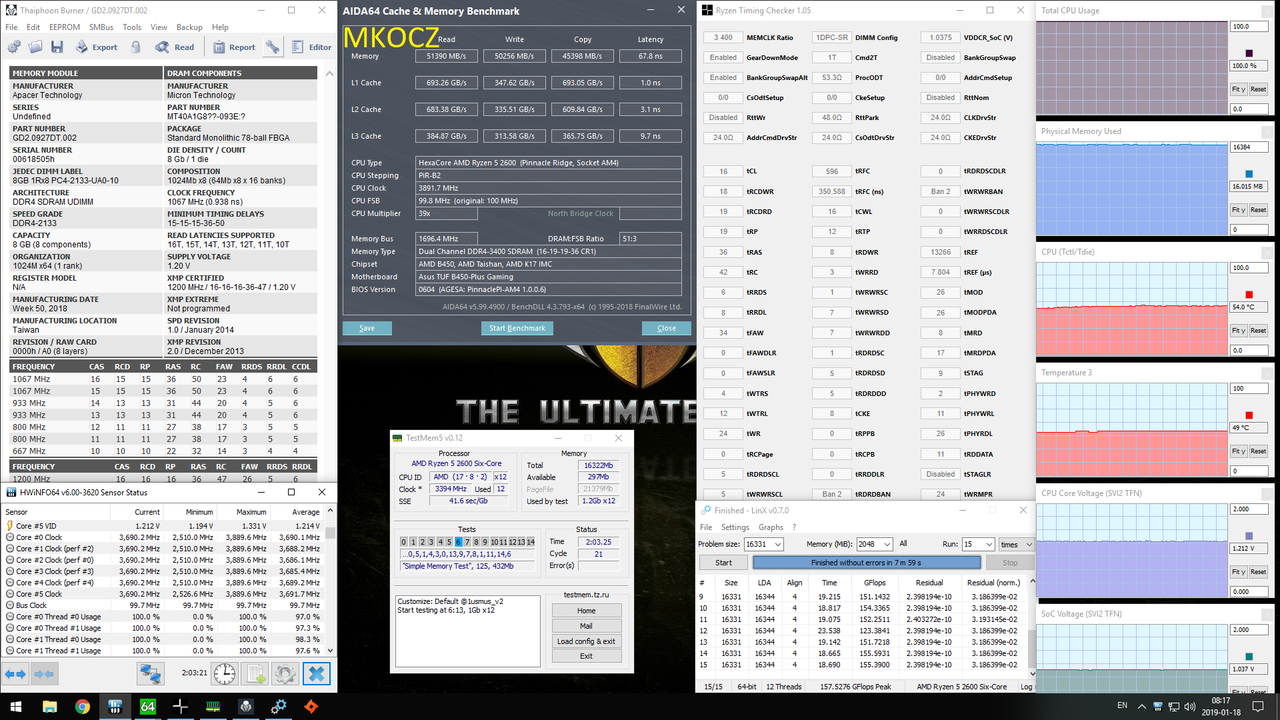Click HWiNFO sensor list scrollbar down arrow
Viewport: 1280px width, 720px height.
click(x=331, y=650)
